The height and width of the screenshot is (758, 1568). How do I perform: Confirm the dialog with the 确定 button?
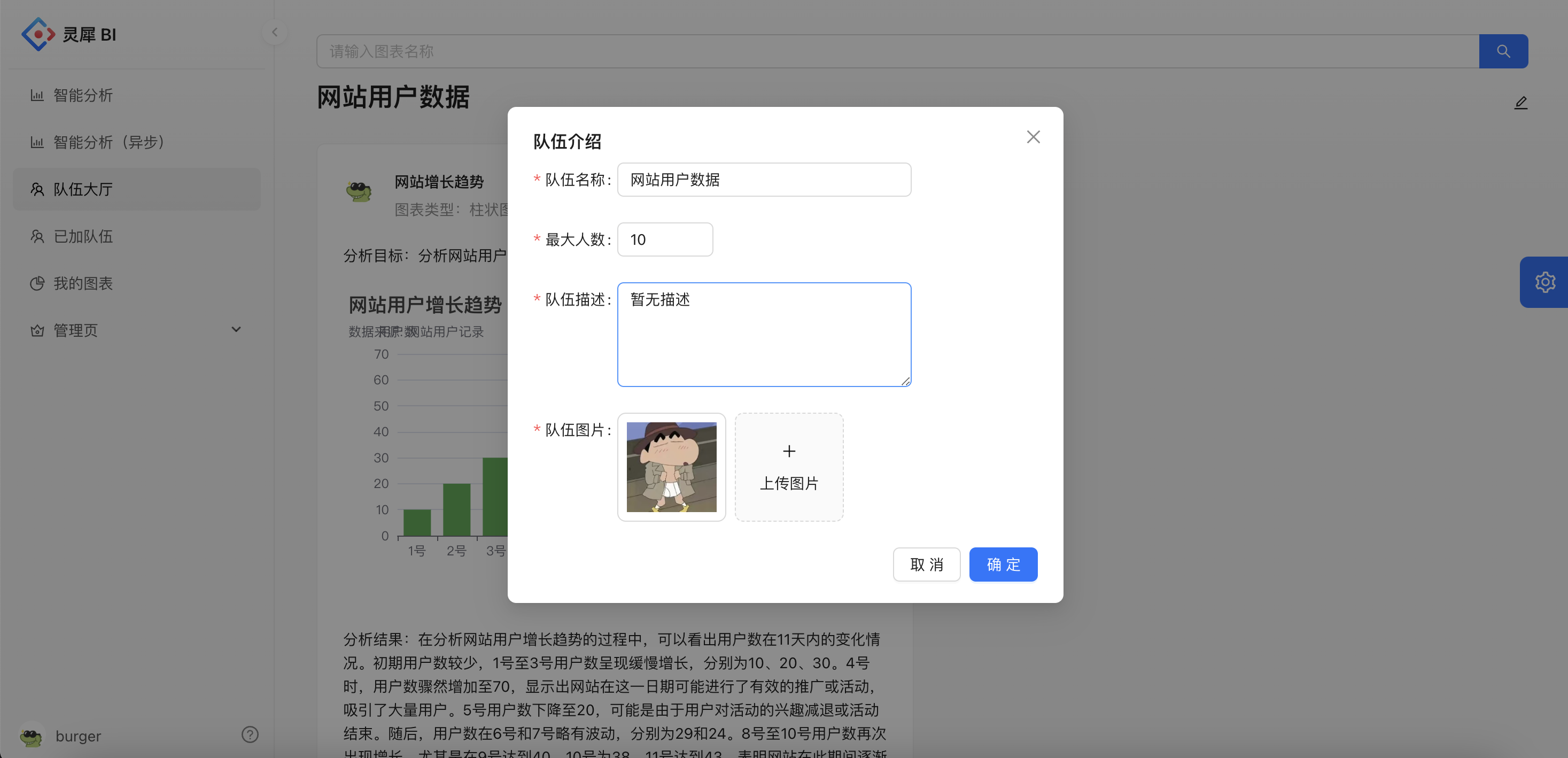[x=1003, y=564]
